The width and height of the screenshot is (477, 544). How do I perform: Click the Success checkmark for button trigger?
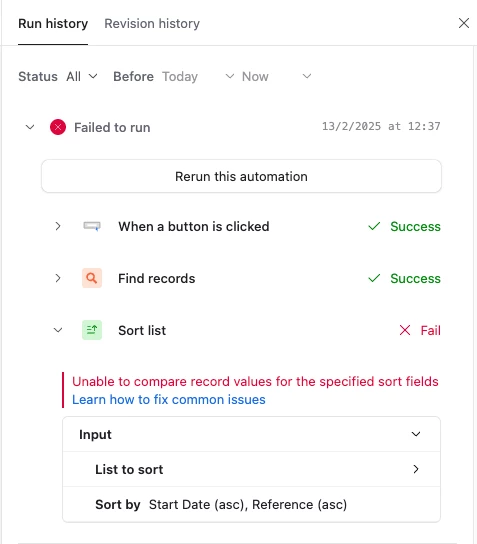click(x=374, y=227)
